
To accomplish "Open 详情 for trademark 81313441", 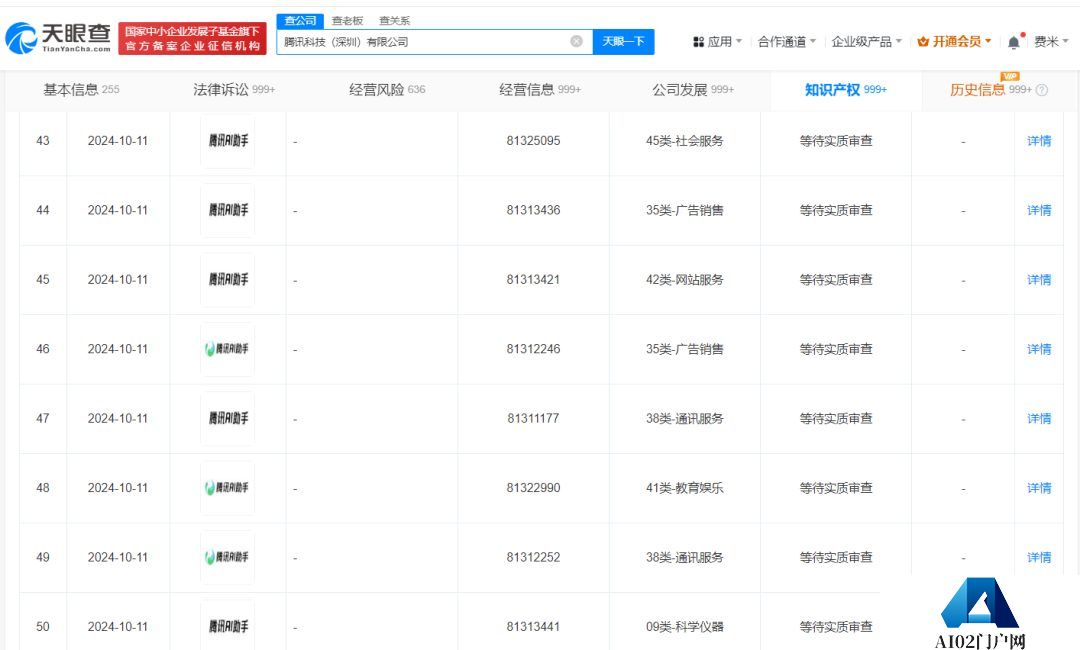I will pos(1039,626).
